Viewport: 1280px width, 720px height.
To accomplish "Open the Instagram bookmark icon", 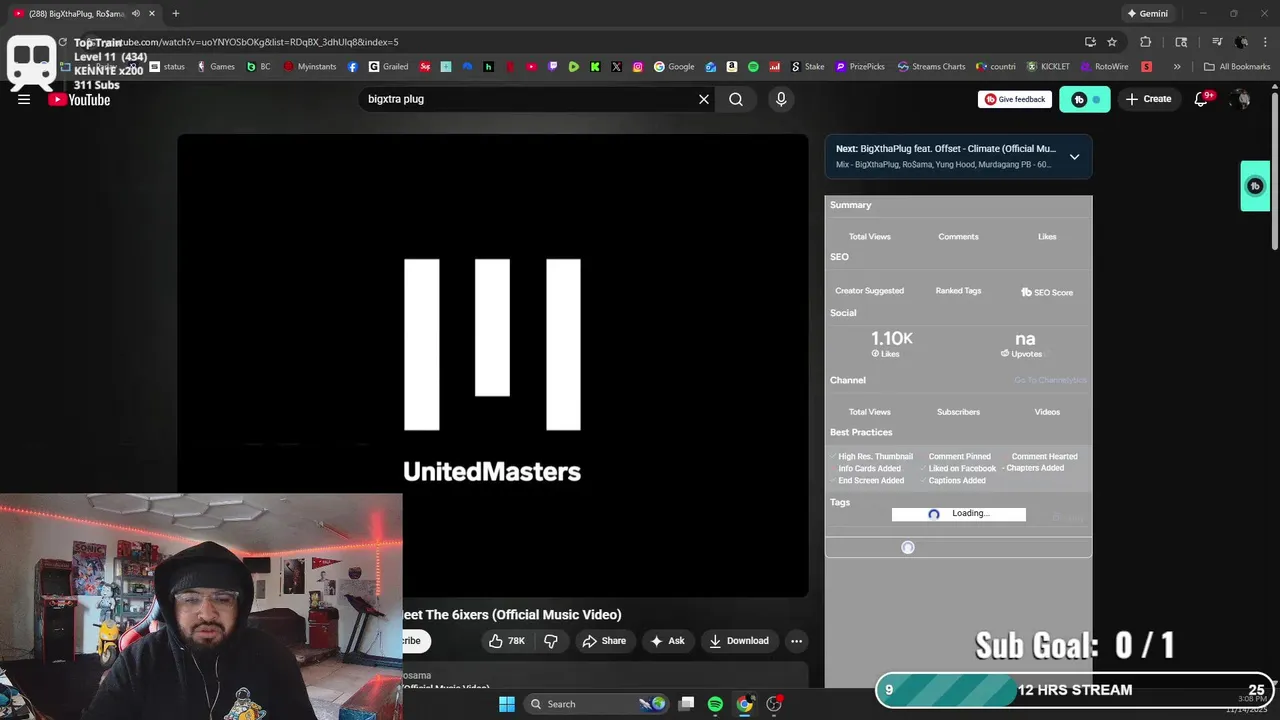I will click(x=638, y=67).
